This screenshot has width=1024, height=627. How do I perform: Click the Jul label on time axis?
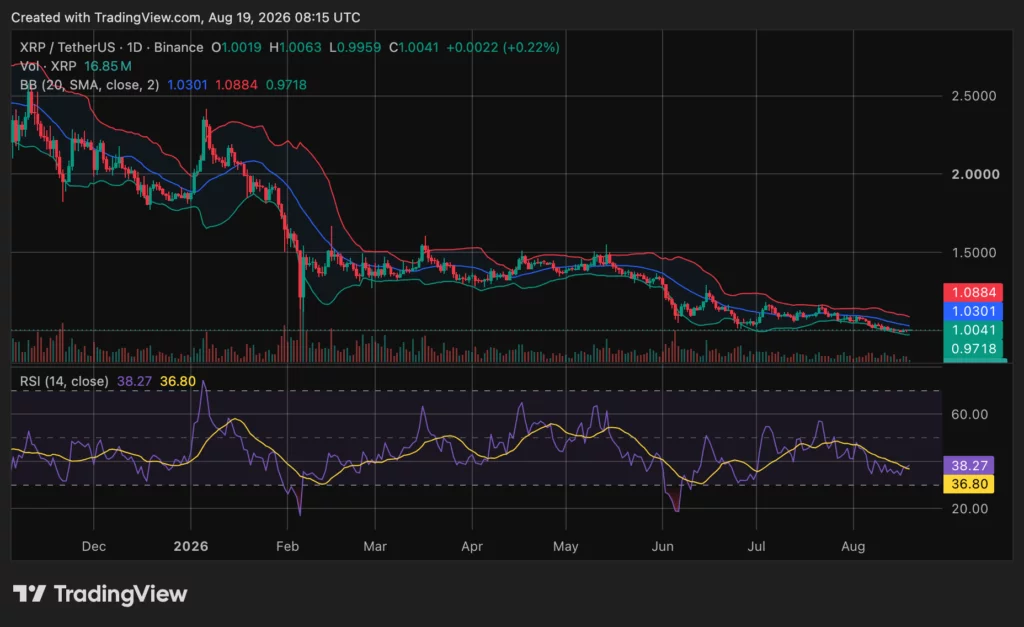(x=756, y=546)
